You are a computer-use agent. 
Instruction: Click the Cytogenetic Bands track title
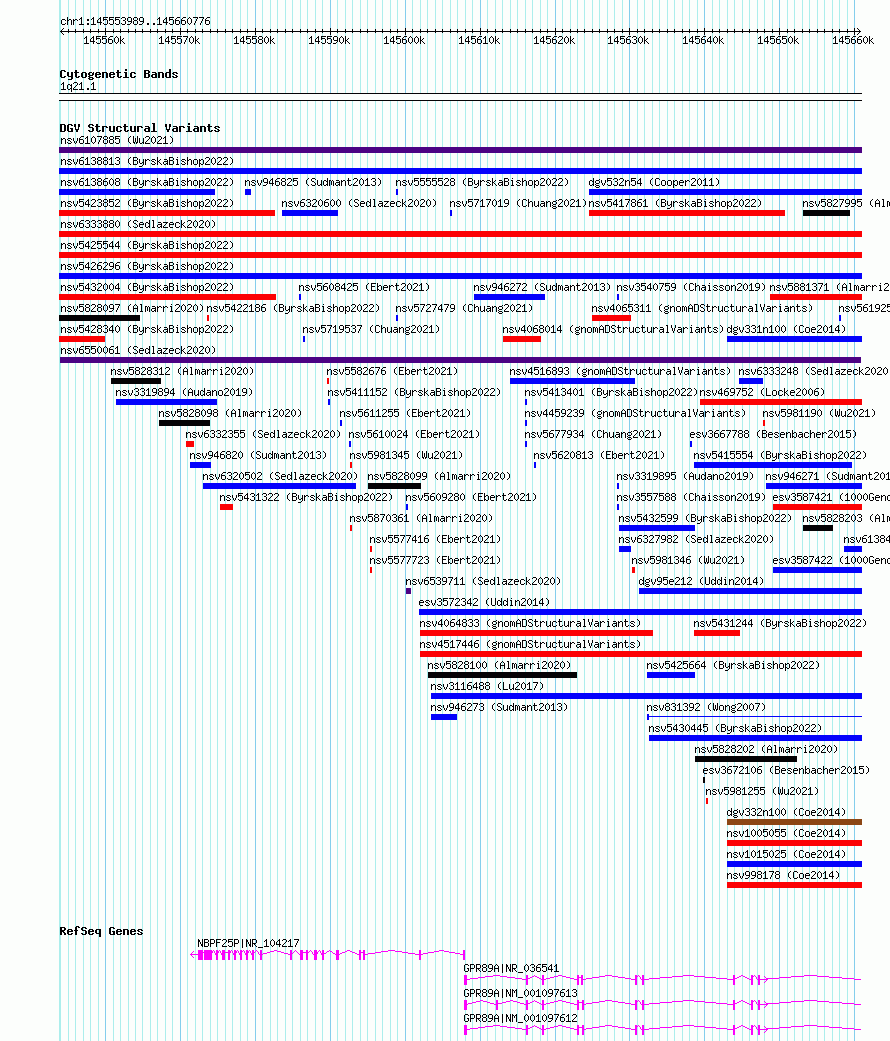point(119,74)
